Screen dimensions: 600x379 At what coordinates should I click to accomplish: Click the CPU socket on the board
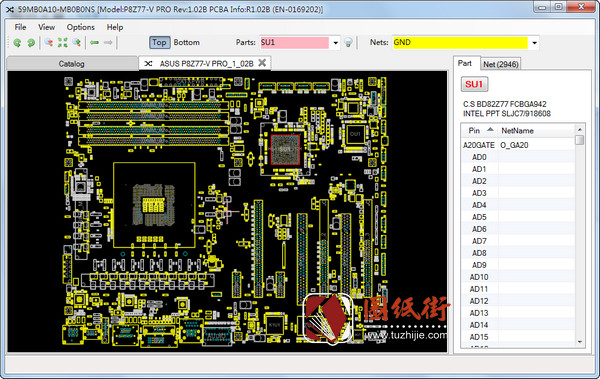[x=154, y=204]
